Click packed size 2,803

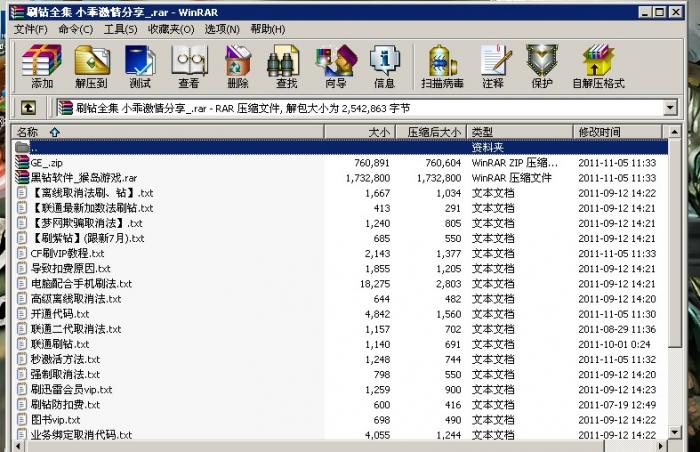[449, 284]
